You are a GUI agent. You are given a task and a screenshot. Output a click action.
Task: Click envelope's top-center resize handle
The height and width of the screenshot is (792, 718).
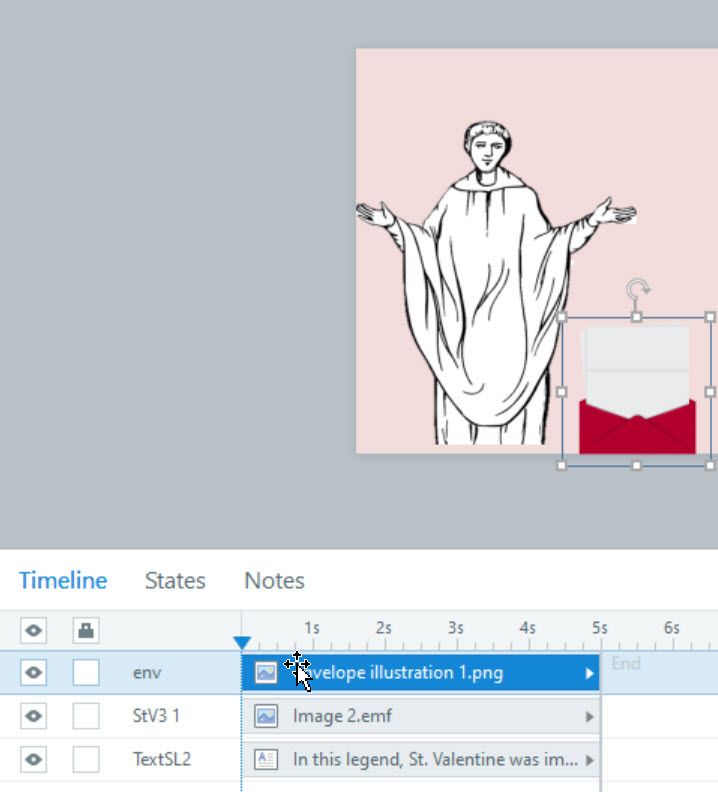(637, 317)
